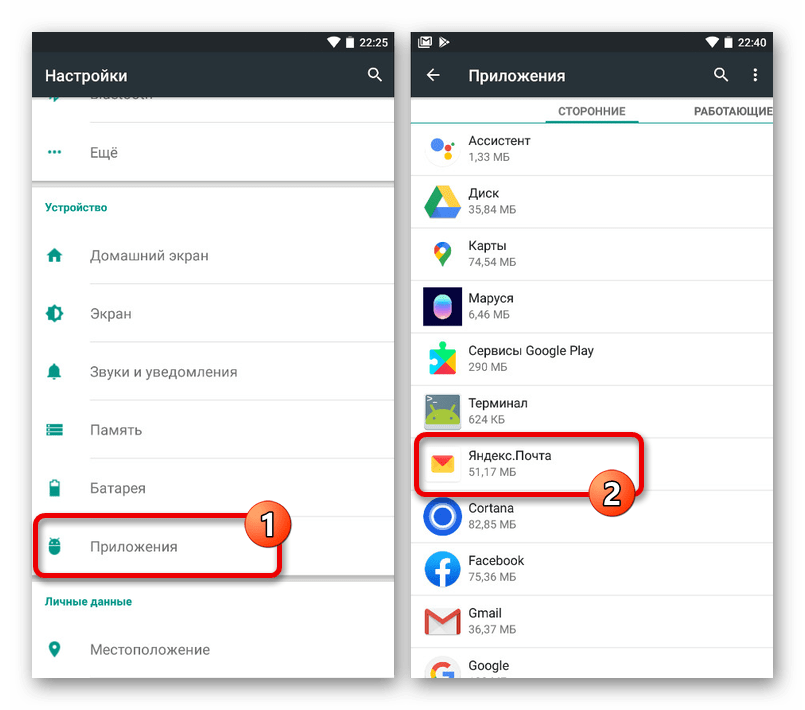This screenshot has height=710, width=805.
Task: Tap the Facebook app icon
Action: click(441, 569)
